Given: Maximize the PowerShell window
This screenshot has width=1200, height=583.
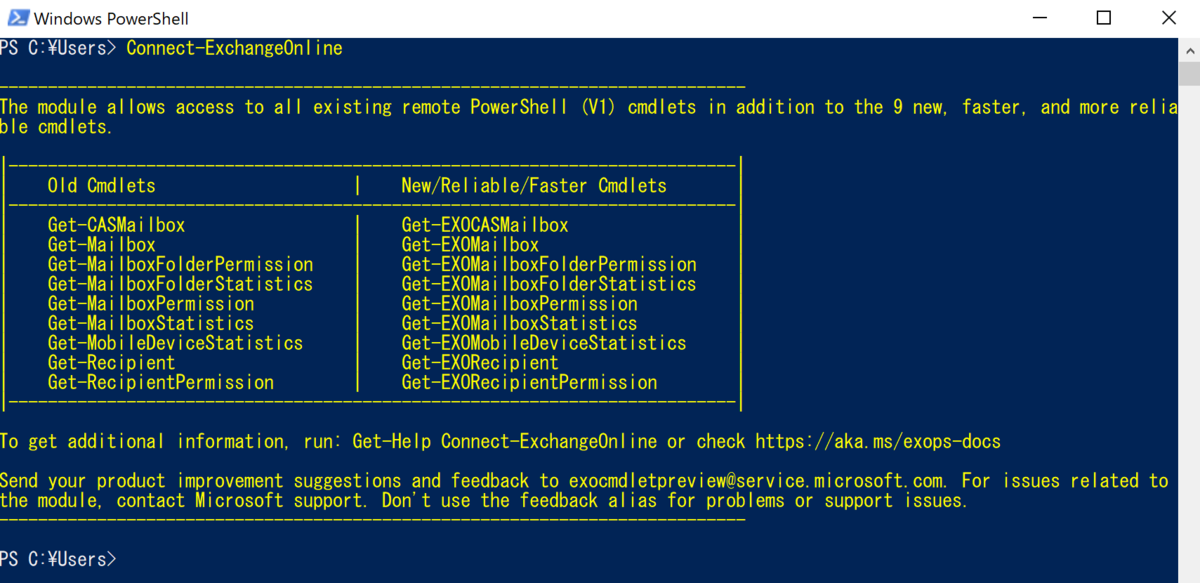Looking at the screenshot, I should [x=1103, y=18].
